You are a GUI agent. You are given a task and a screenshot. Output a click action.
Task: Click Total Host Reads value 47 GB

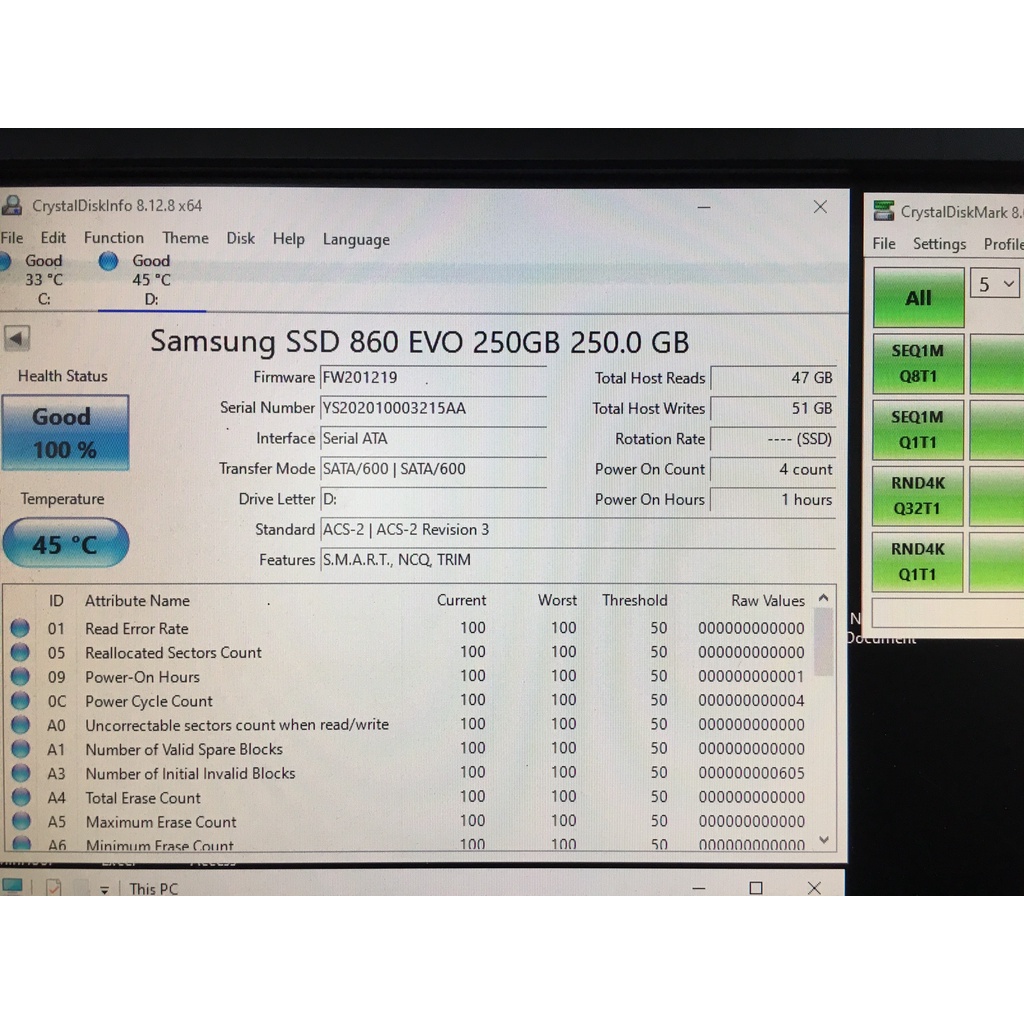pos(773,377)
